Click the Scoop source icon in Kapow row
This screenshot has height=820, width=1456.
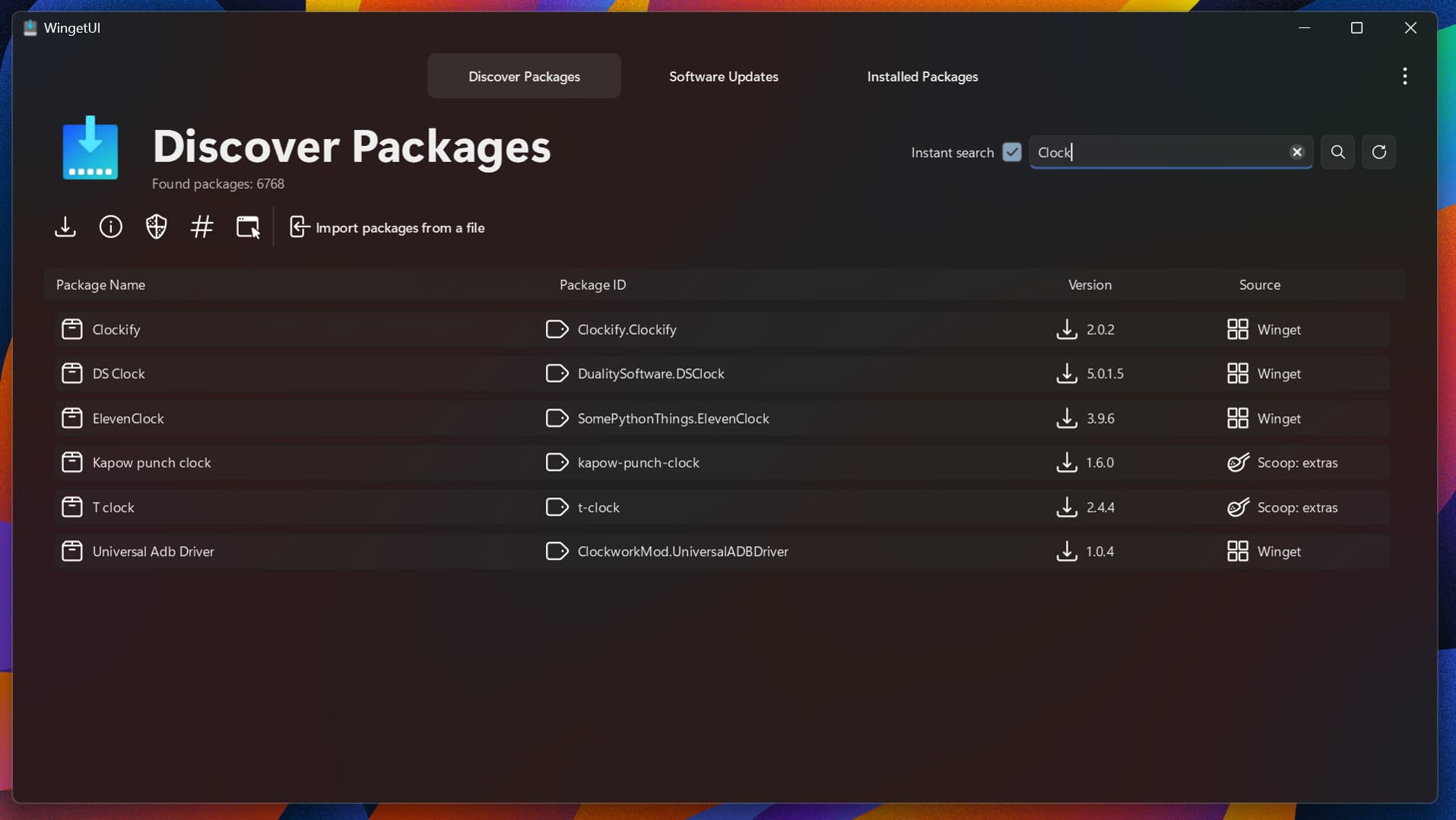point(1238,462)
